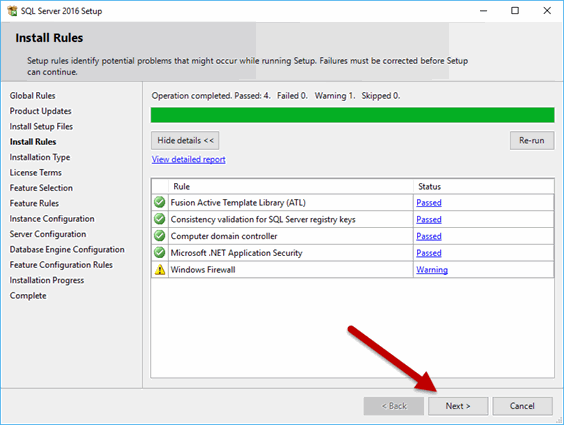
Task: Click the Cancel button
Action: (x=522, y=406)
